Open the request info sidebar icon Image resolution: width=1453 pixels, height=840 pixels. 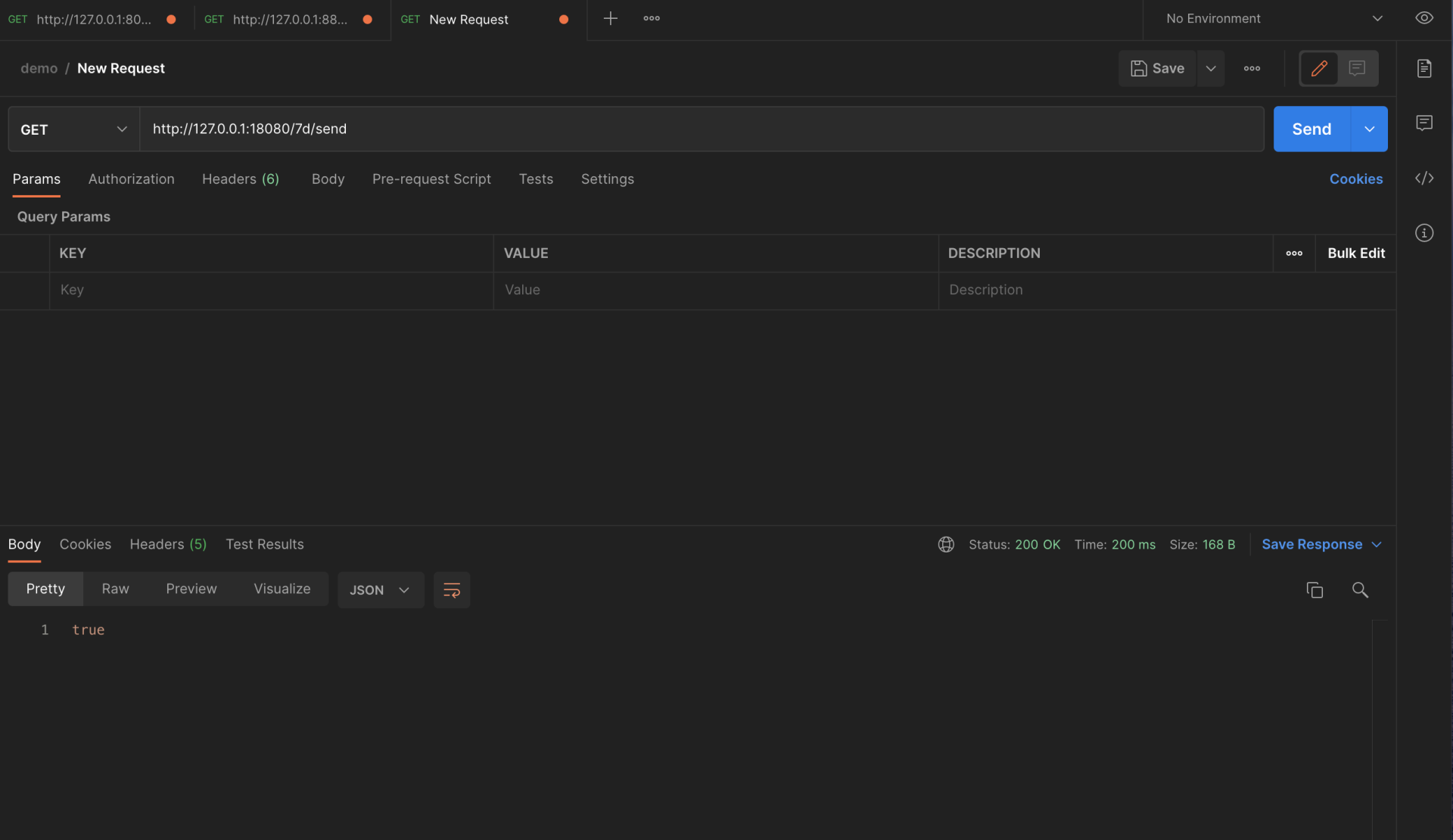click(x=1424, y=233)
